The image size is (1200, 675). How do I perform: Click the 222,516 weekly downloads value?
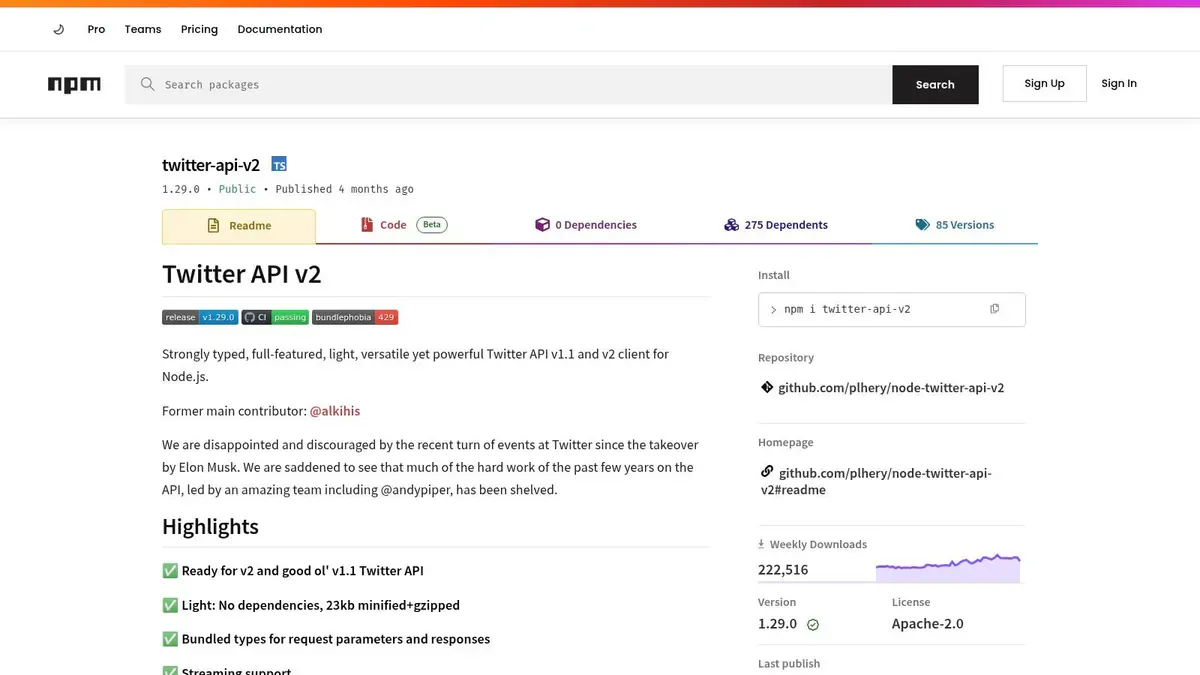pyautogui.click(x=783, y=570)
